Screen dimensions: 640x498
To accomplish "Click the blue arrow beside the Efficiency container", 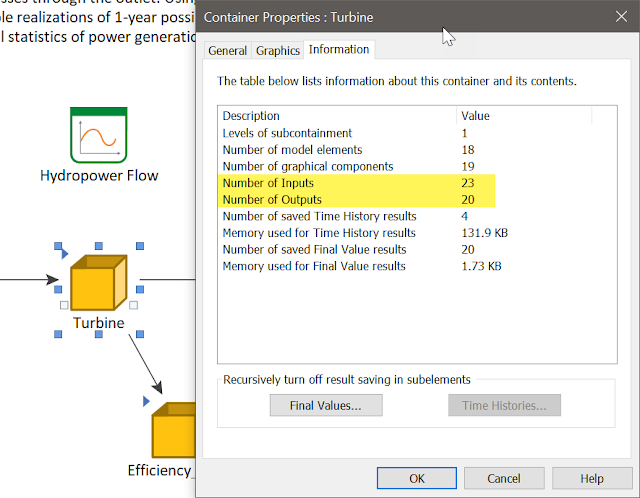I will coord(146,401).
